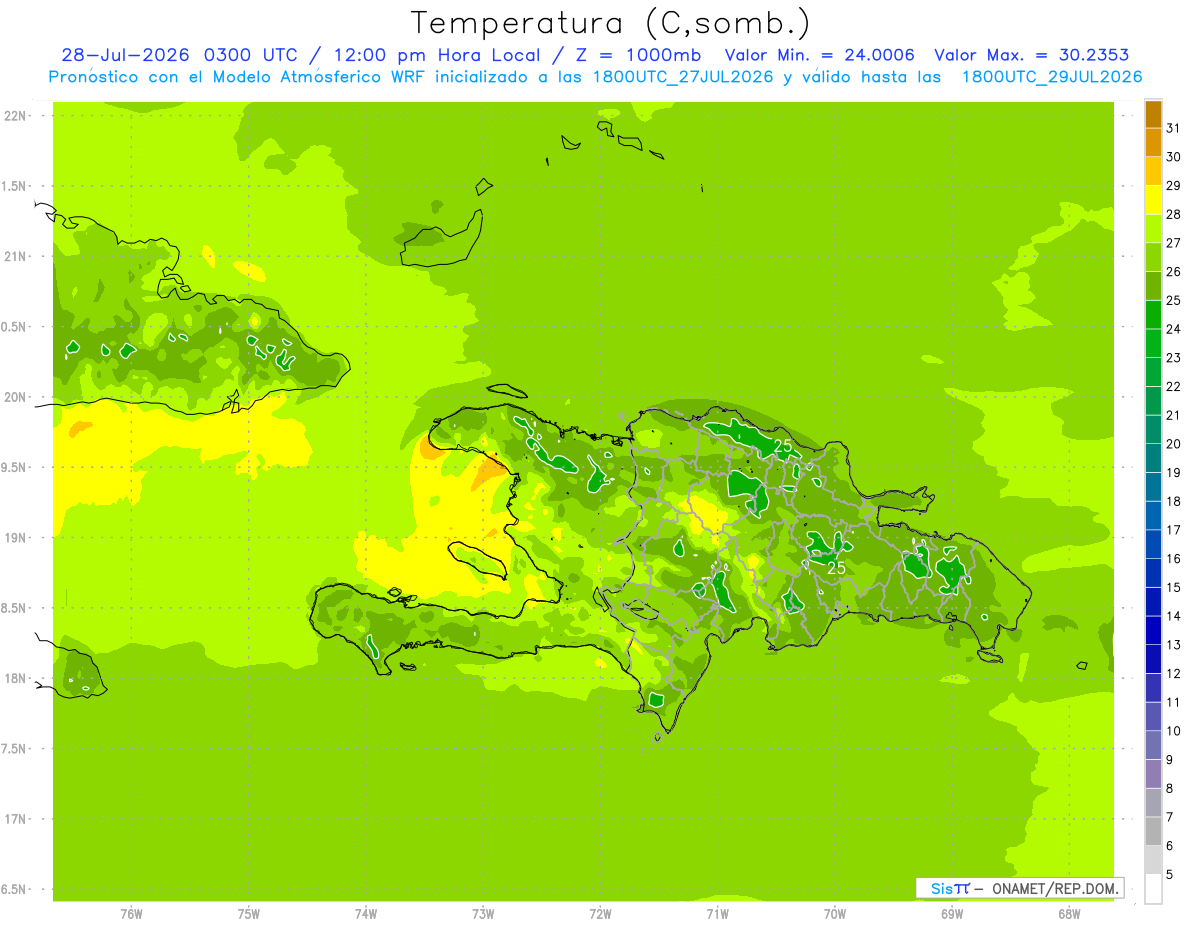Click the "68W" longitude label
The height and width of the screenshot is (927, 1200).
[x=1069, y=913]
